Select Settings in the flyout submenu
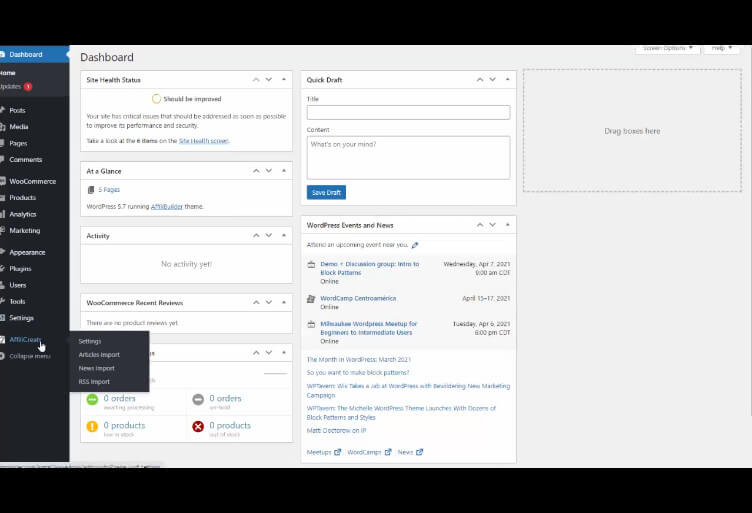752x513 pixels. (x=90, y=341)
